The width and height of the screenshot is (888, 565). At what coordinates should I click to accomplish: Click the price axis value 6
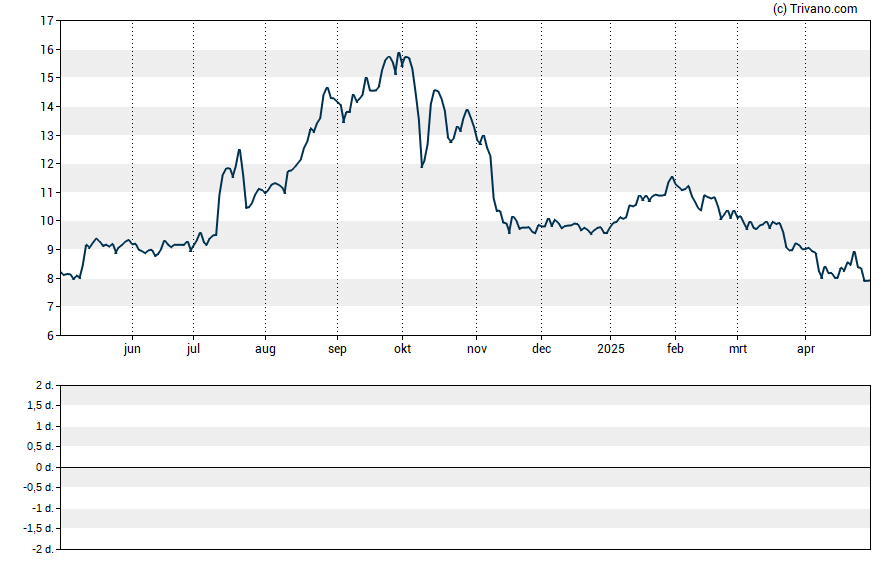click(50, 336)
